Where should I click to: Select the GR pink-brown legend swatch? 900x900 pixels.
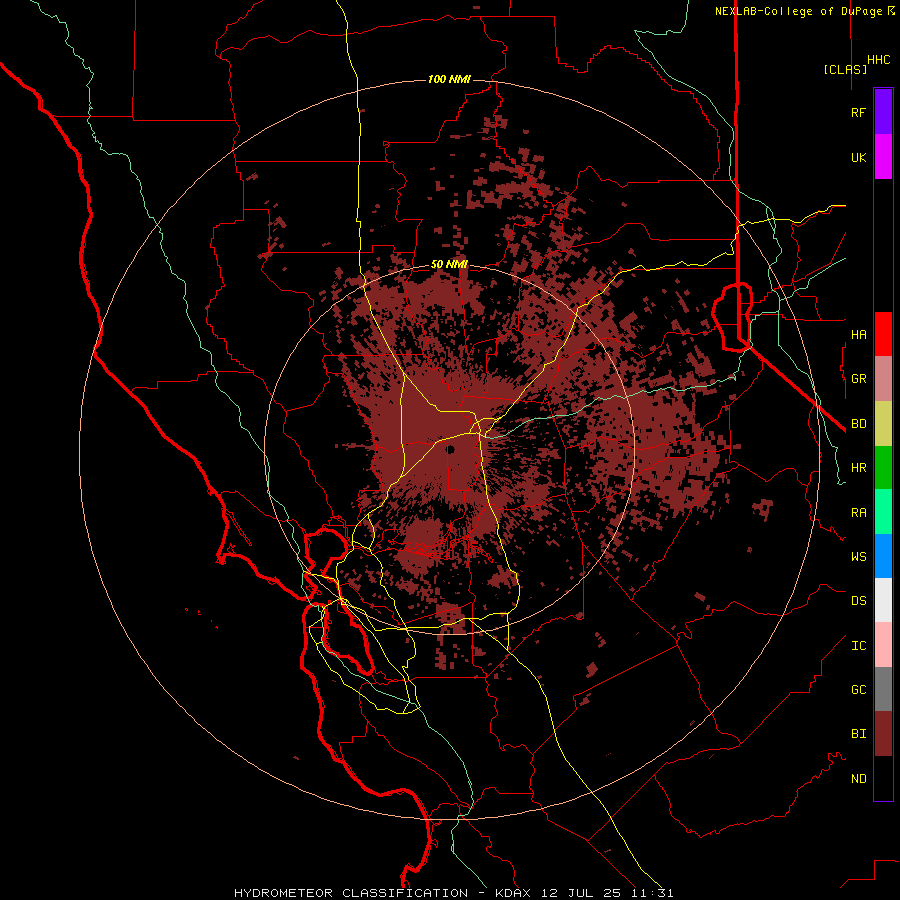[883, 379]
